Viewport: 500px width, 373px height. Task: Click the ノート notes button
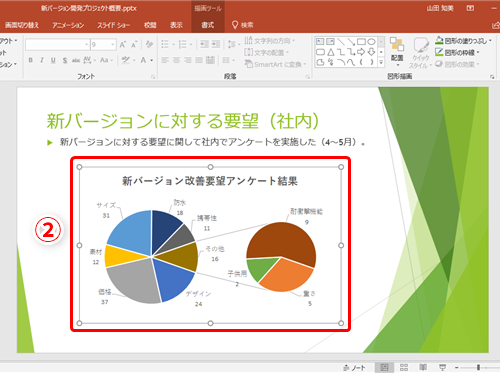click(354, 368)
